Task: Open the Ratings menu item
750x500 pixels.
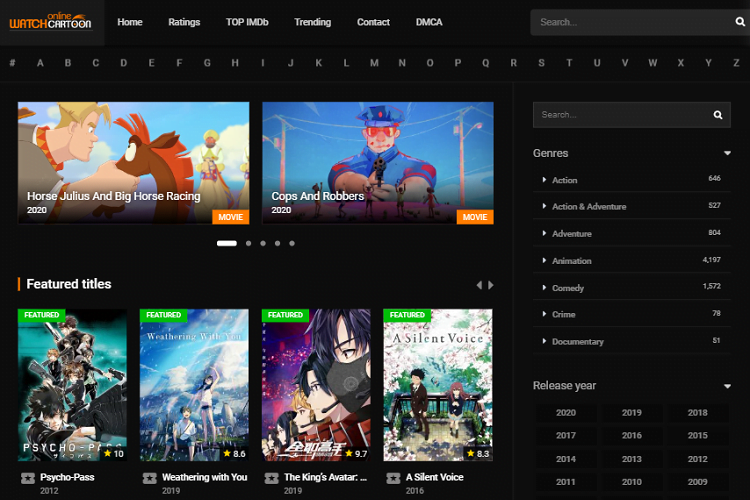Action: [184, 22]
